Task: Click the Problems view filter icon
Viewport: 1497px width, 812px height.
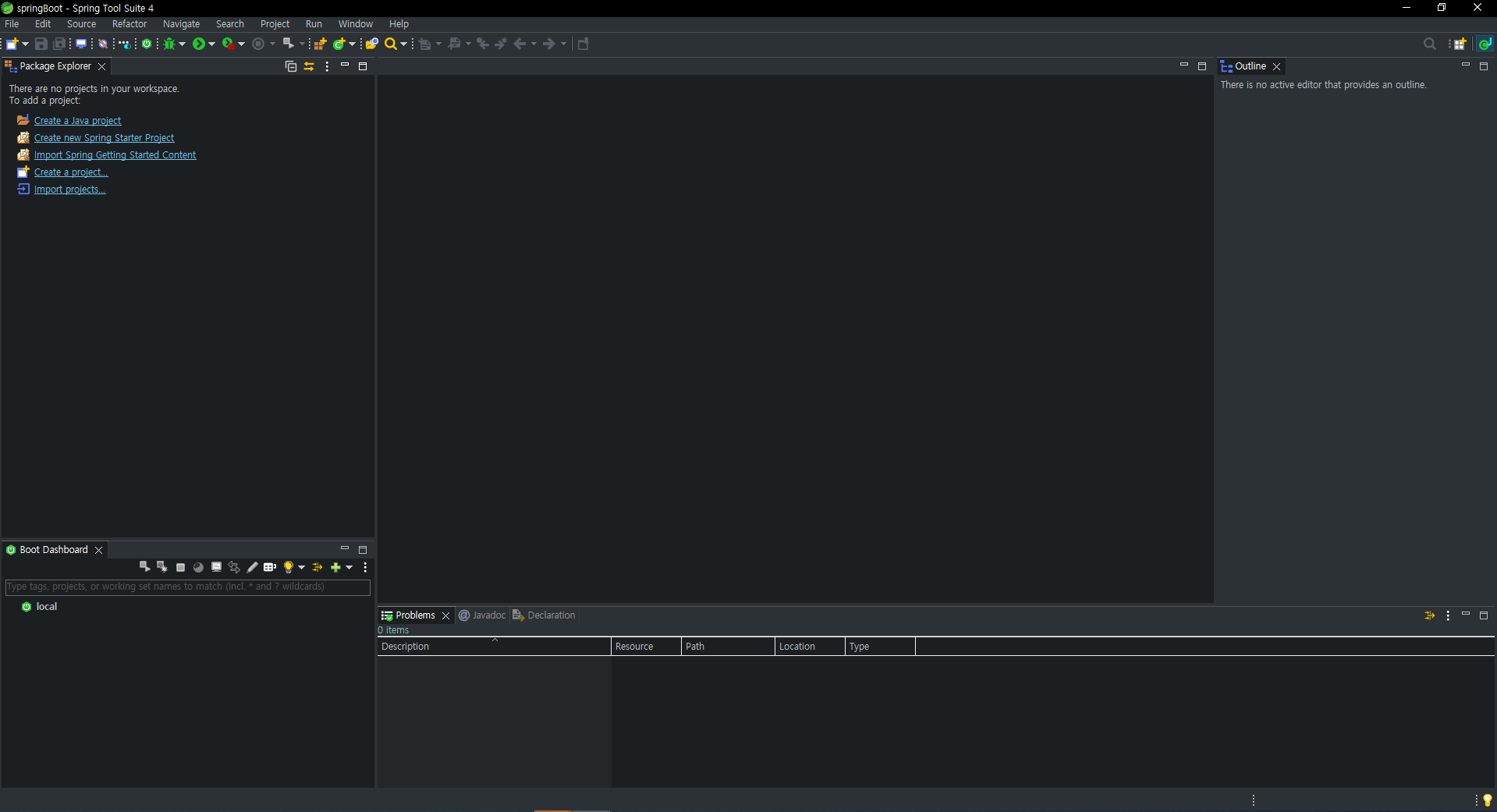Action: coord(1429,615)
